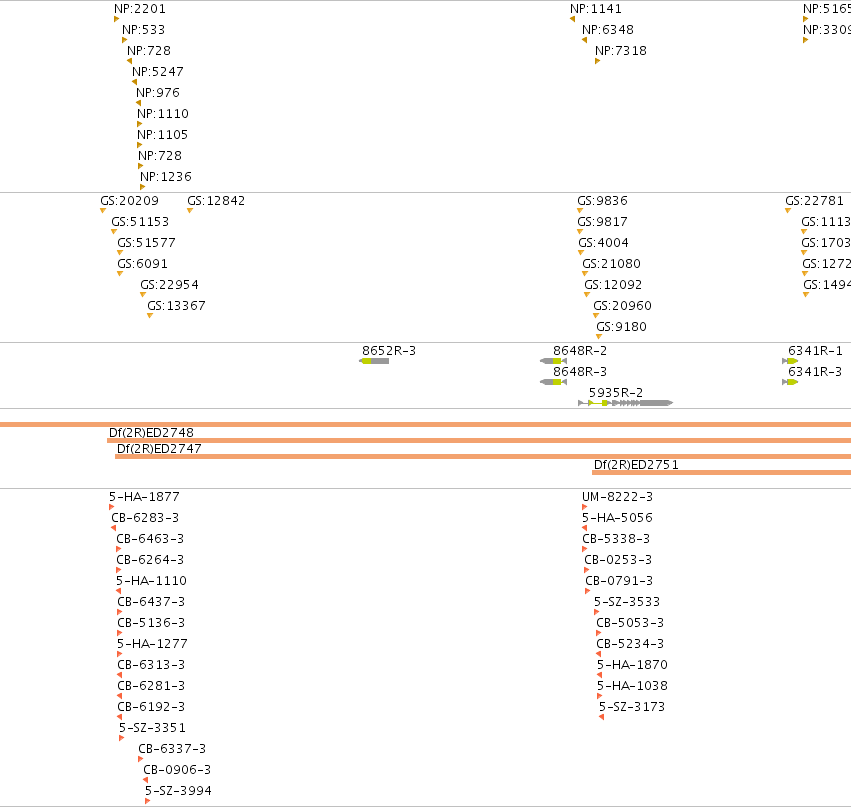The image size is (851, 807).
Task: Click the 5-SZ-3351 feature label
Action: (153, 727)
